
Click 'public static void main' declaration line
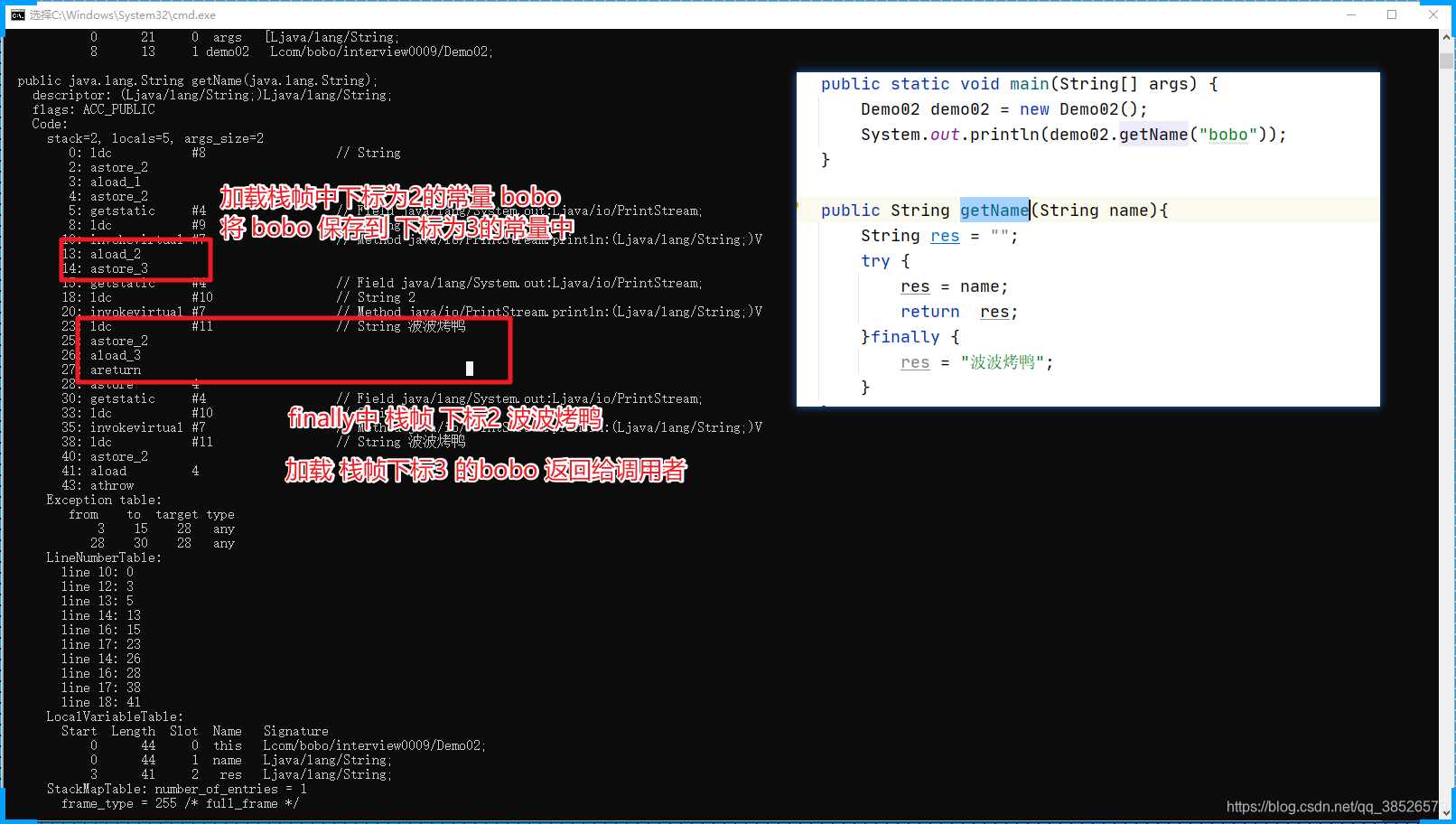click(x=1020, y=84)
